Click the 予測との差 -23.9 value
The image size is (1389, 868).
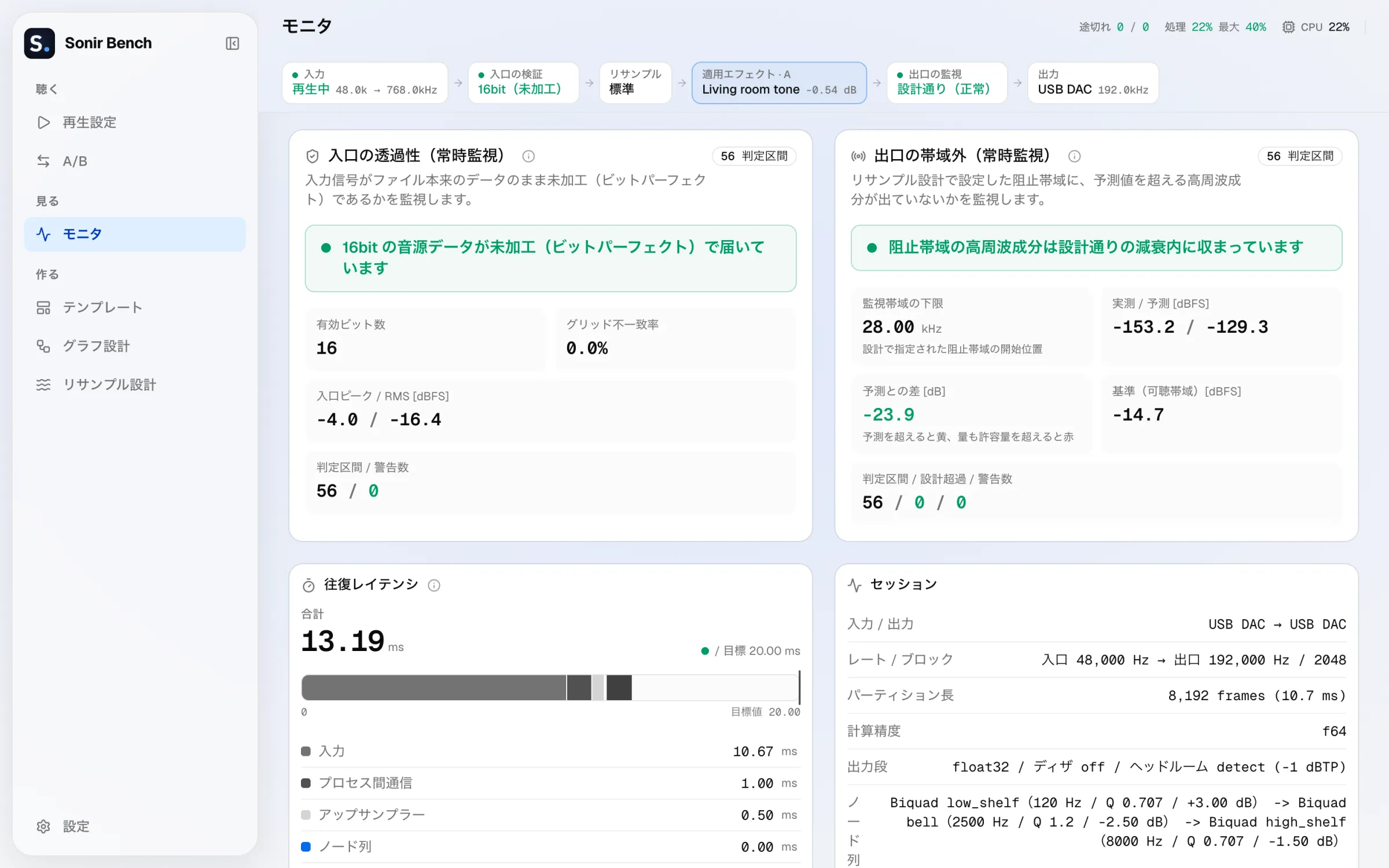point(888,415)
